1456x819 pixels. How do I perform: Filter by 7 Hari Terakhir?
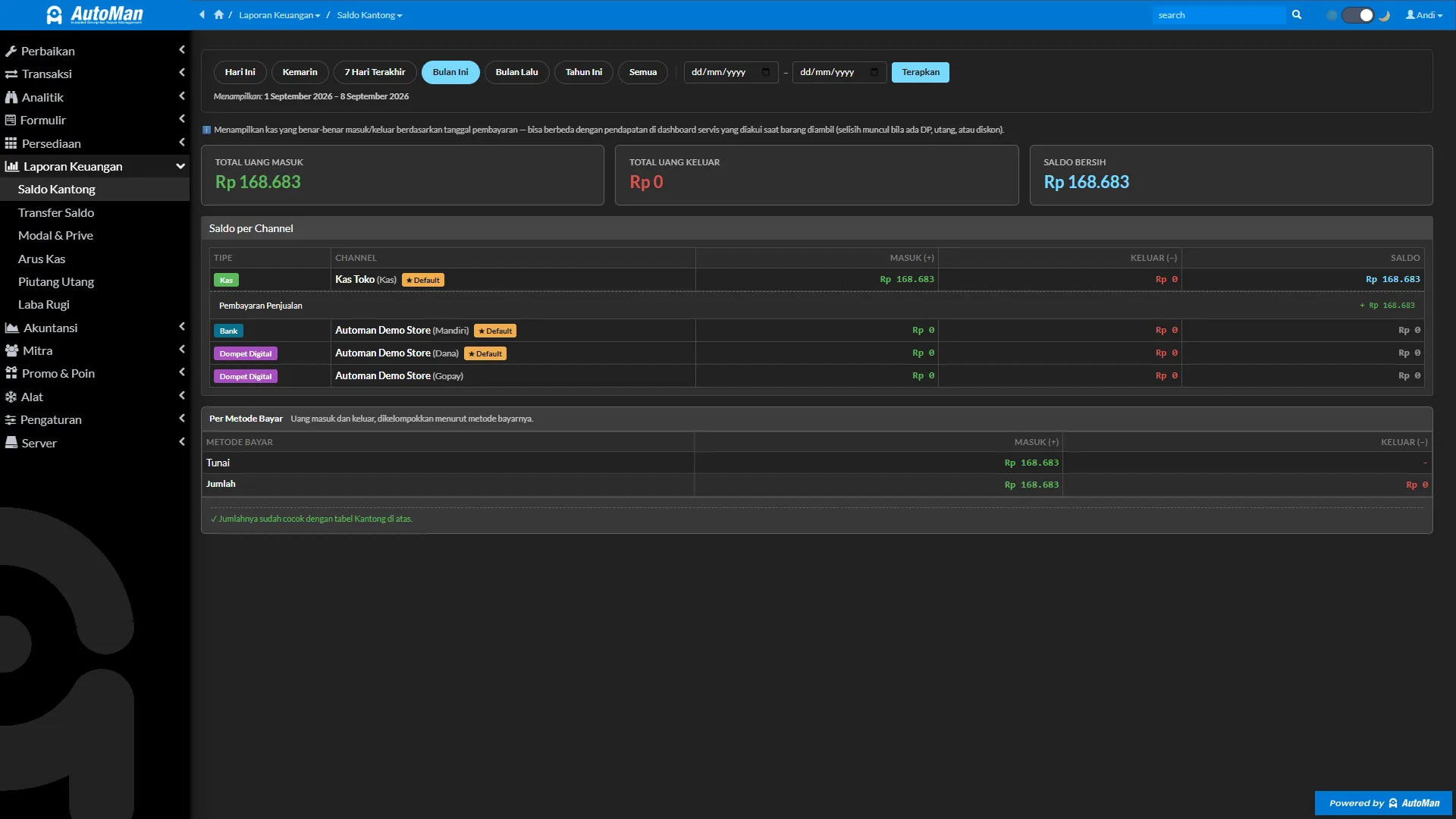click(375, 72)
